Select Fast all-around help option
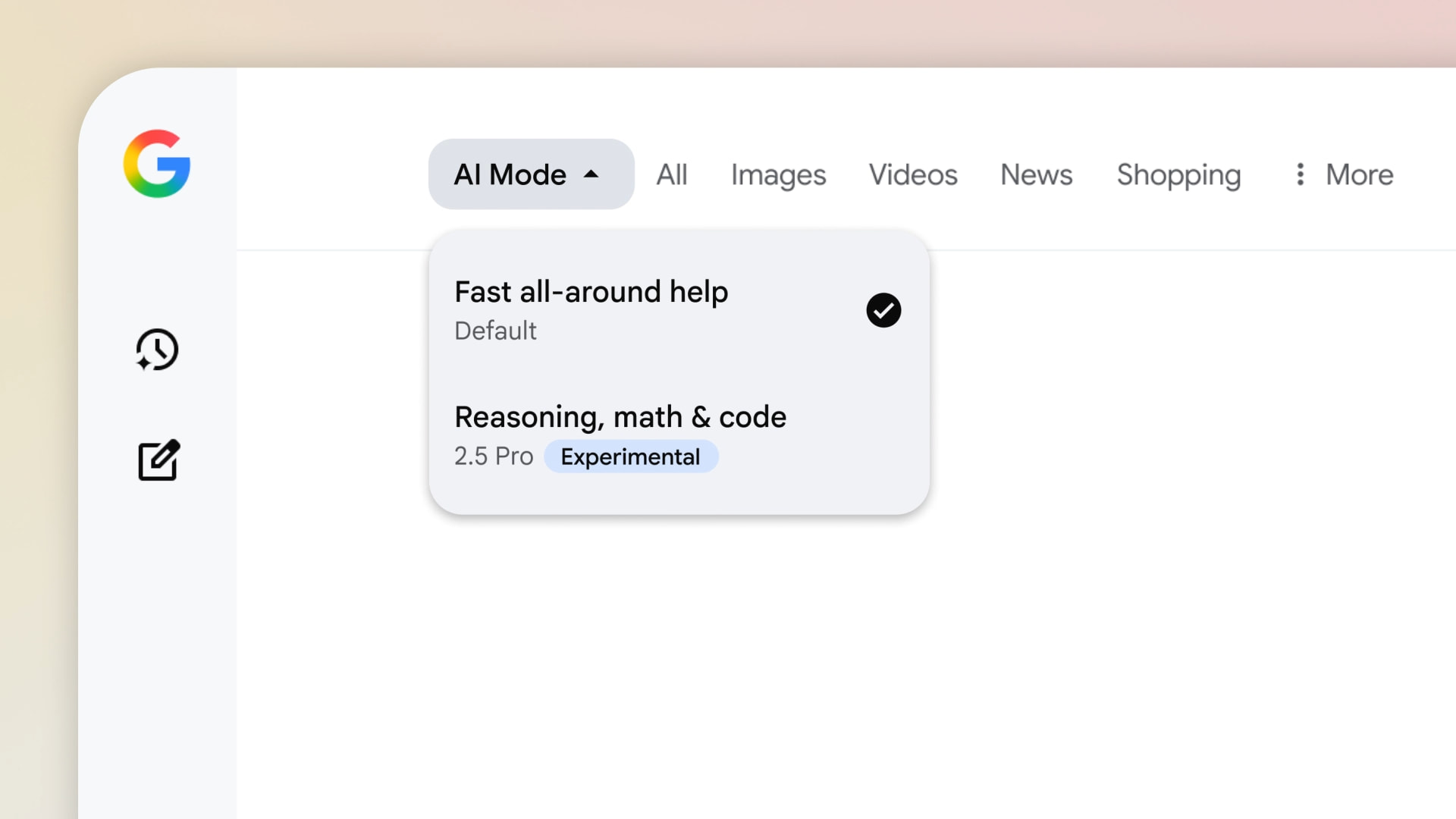Viewport: 1456px width, 819px height. click(x=591, y=292)
